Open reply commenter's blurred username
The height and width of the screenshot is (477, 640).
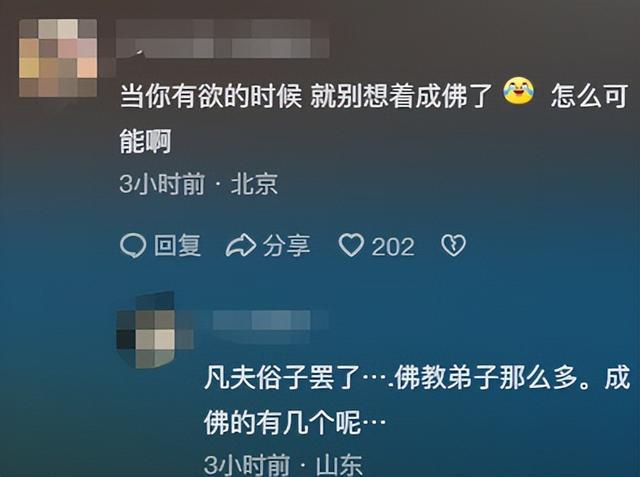[x=270, y=320]
